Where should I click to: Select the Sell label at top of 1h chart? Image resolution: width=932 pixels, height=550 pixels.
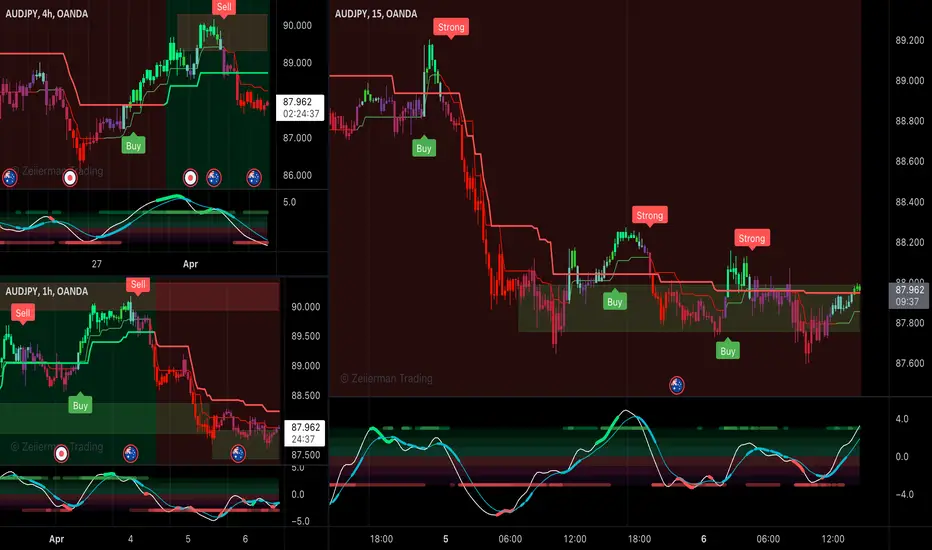pyautogui.click(x=138, y=285)
